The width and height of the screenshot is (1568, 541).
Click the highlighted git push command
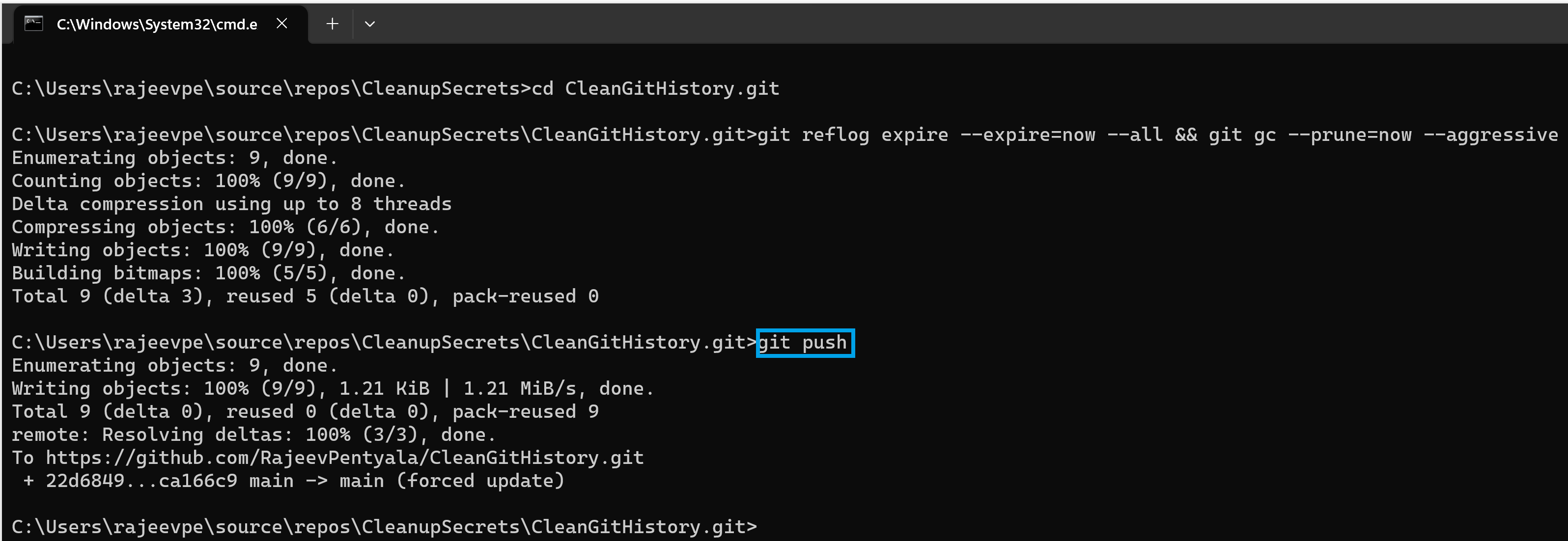tap(805, 343)
